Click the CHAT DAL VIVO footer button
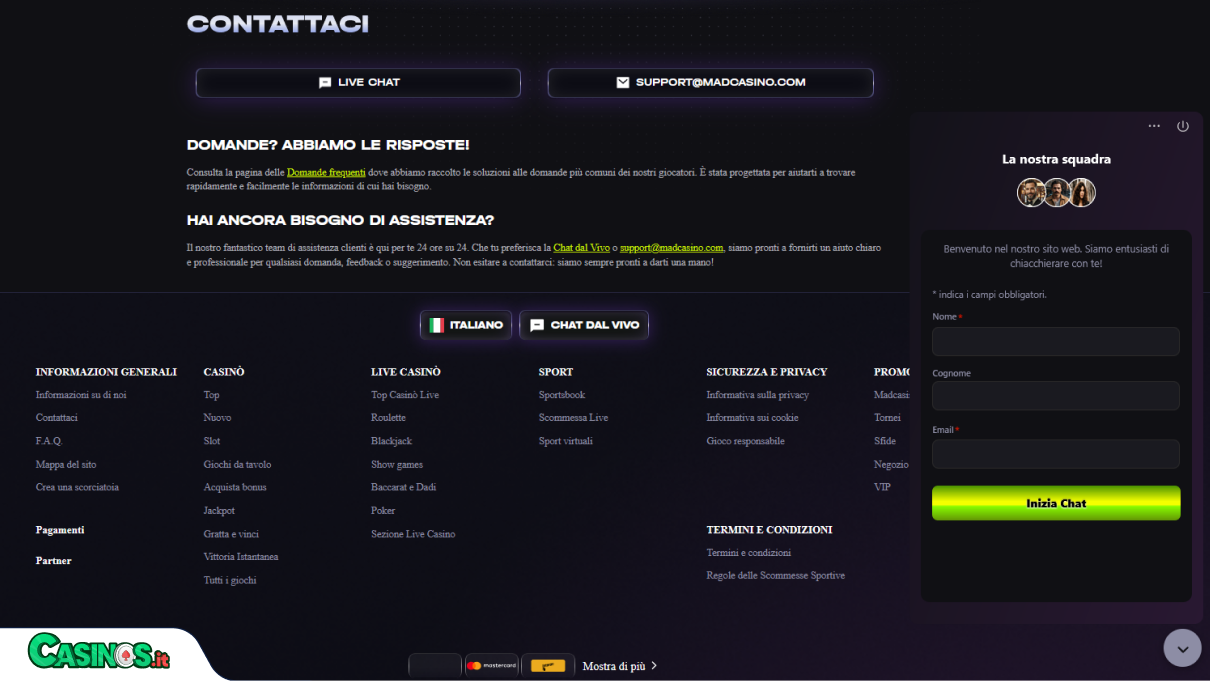Screen dimensions: 1210x681 (584, 325)
